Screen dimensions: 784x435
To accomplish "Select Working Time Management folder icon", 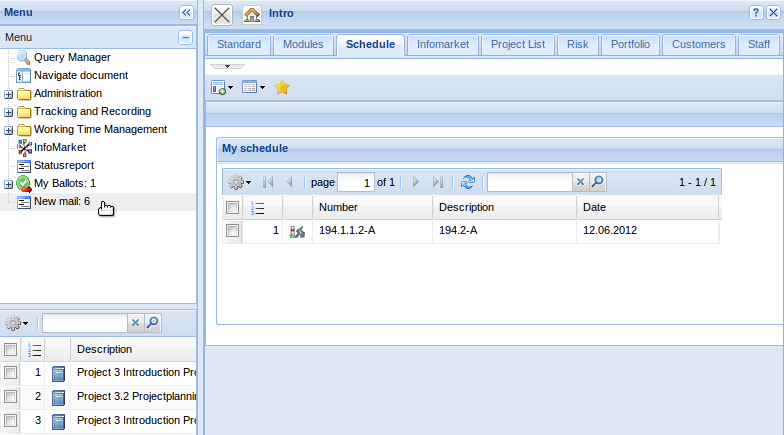I will coord(24,130).
